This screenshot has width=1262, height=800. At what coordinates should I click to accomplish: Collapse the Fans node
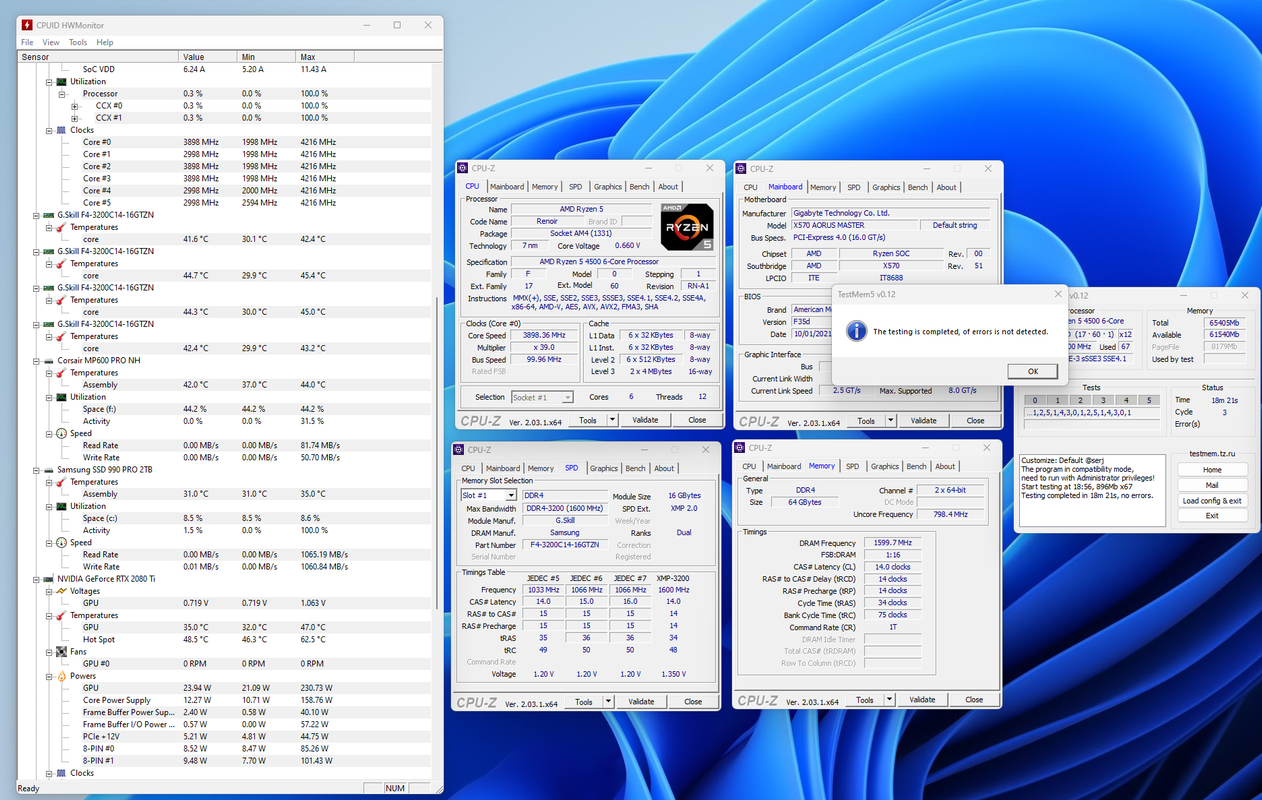(48, 651)
